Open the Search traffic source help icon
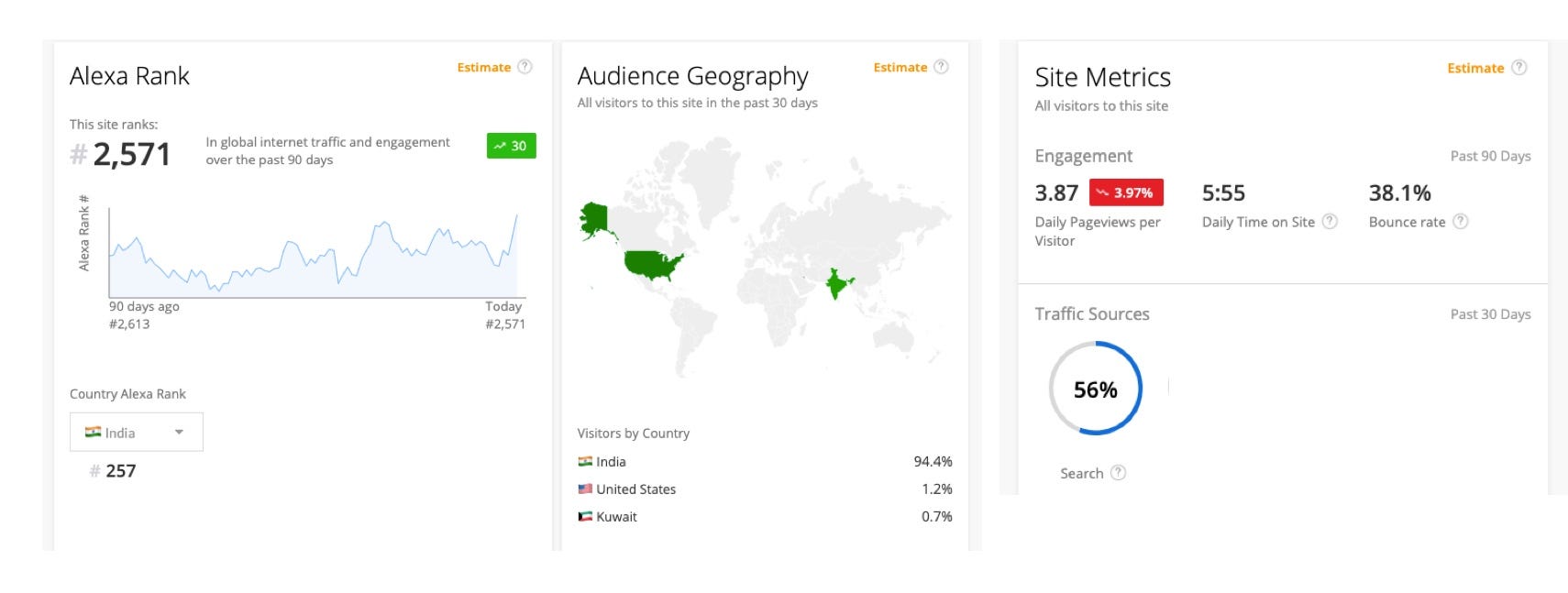The height and width of the screenshot is (593, 1568). point(1118,473)
